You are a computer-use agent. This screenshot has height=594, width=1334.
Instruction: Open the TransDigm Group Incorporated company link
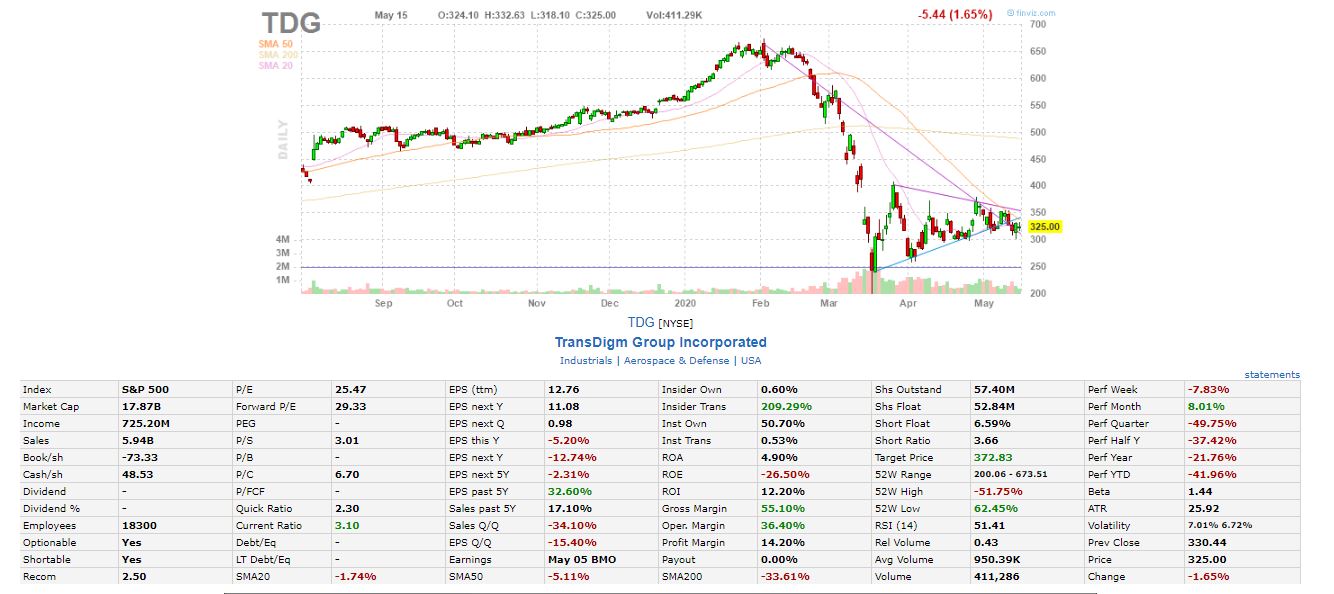660,342
